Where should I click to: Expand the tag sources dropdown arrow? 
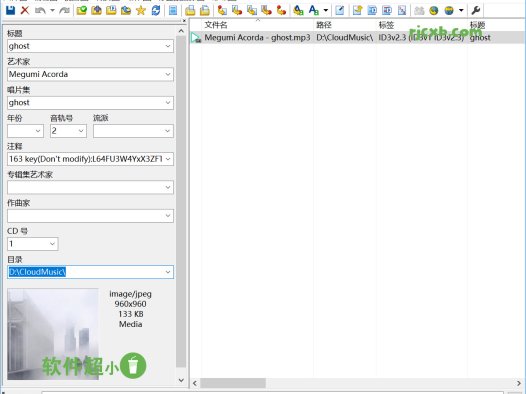tap(461, 10)
